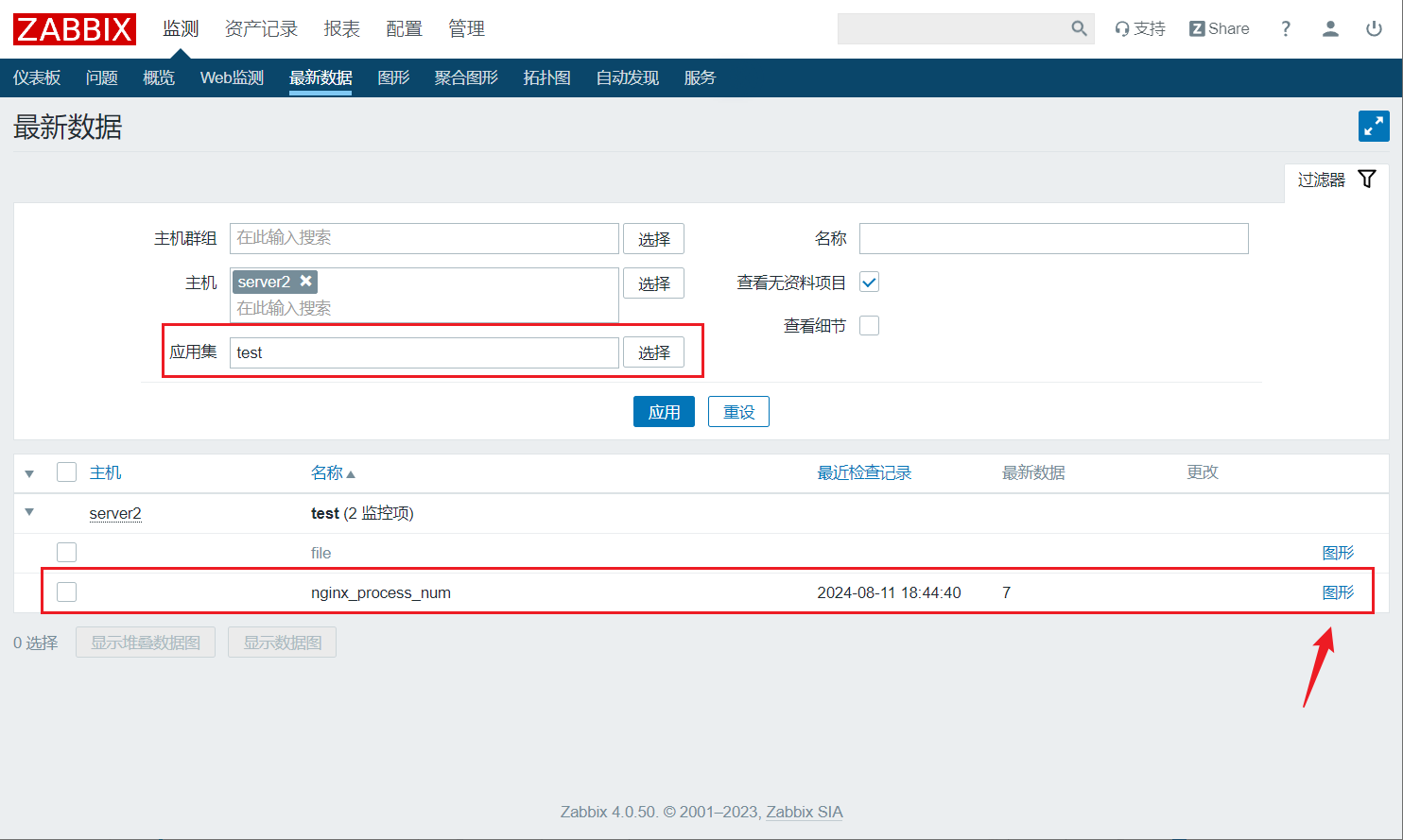Toggle fullscreen mode icon
Viewport: 1403px width, 840px height.
[x=1373, y=126]
